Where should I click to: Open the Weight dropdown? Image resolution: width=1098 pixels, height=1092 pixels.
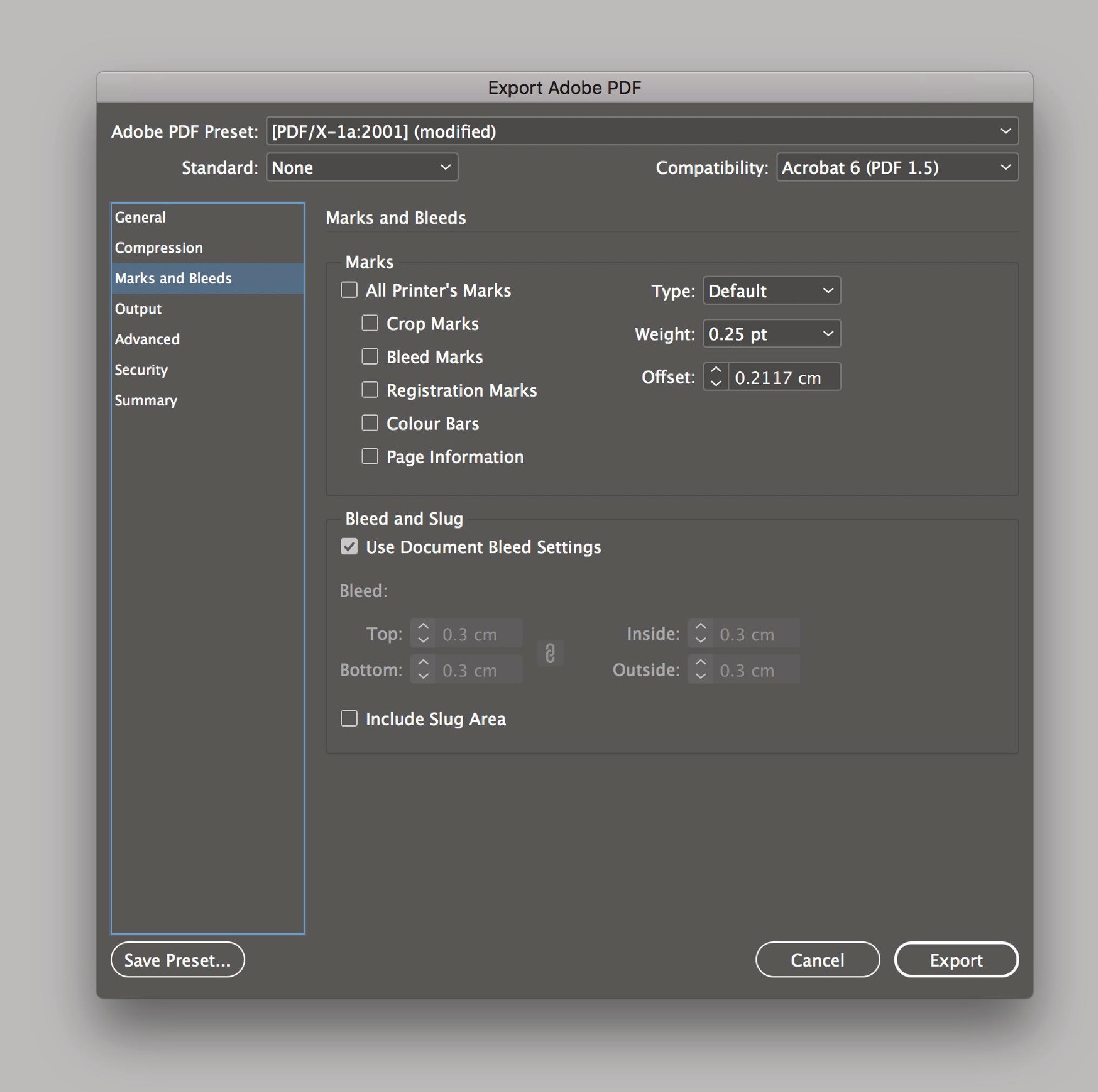(x=771, y=333)
